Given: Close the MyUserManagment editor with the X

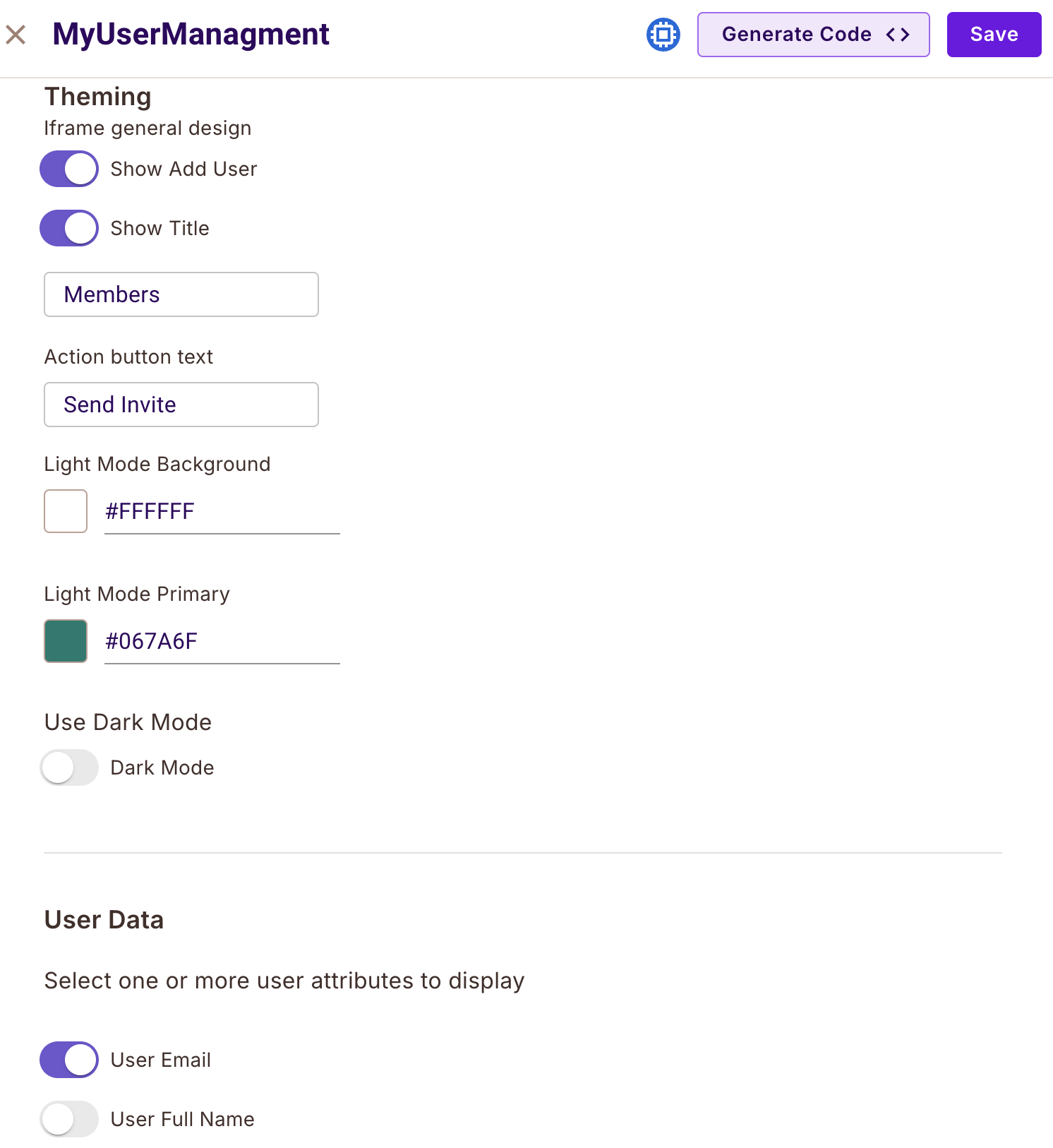Looking at the screenshot, I should (x=16, y=35).
